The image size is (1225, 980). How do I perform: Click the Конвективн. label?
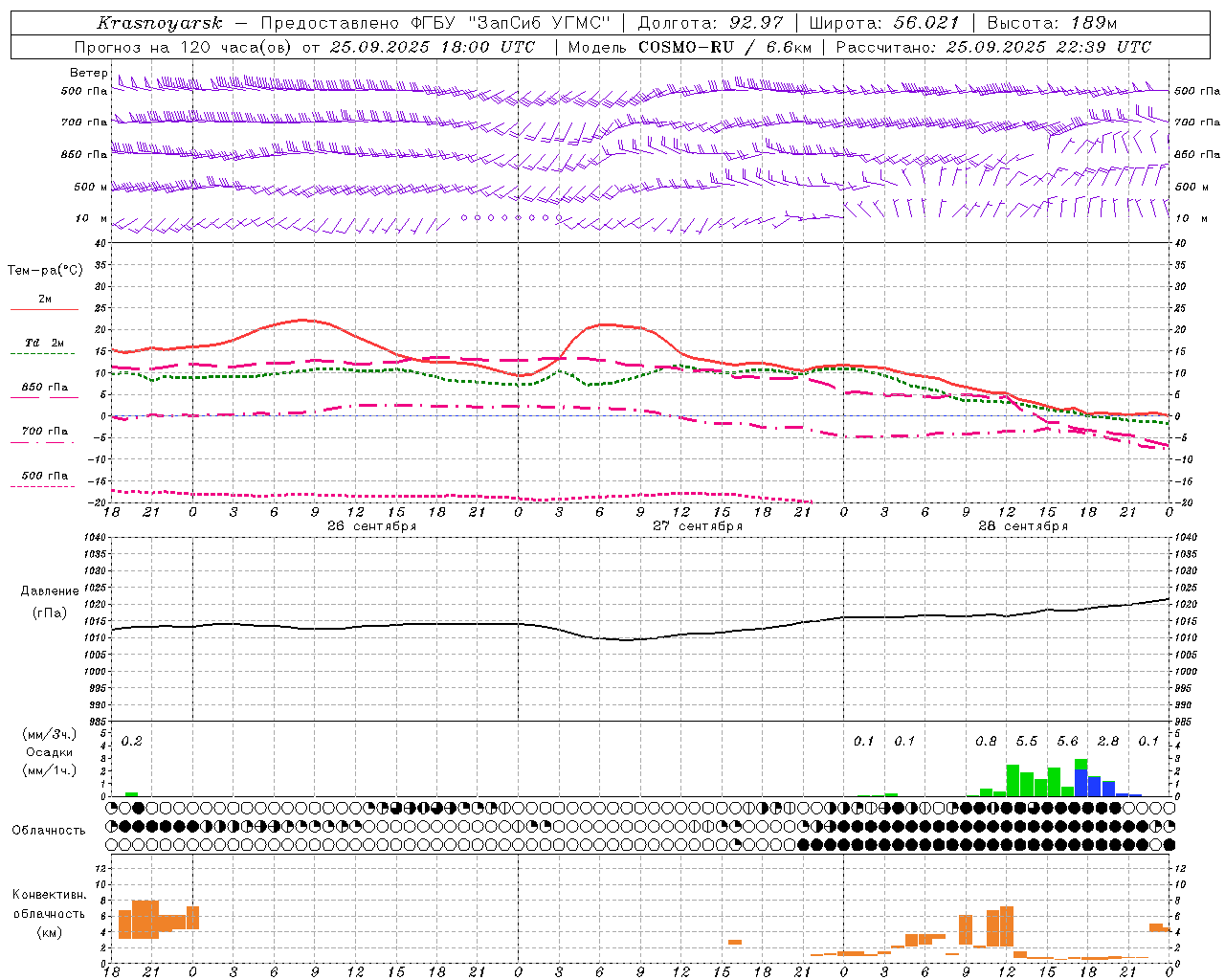pos(49,895)
